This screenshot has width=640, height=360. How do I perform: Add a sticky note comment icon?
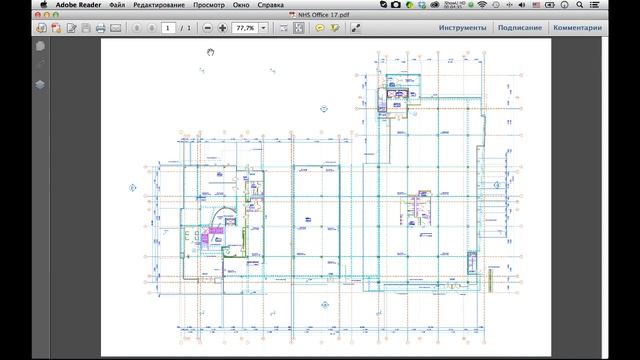(x=320, y=28)
